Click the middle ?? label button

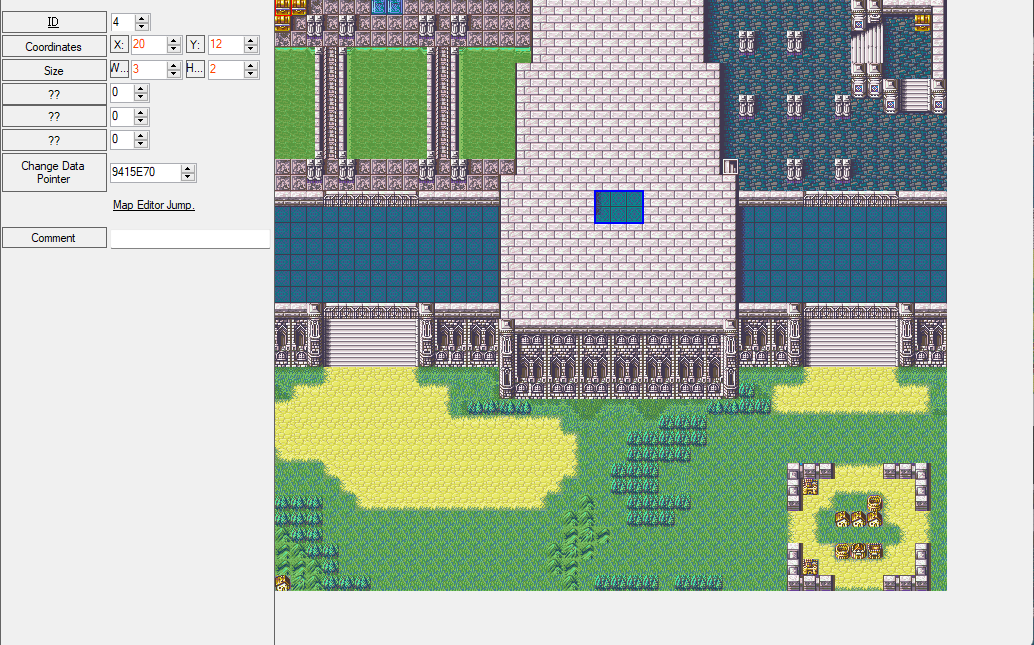(54, 117)
